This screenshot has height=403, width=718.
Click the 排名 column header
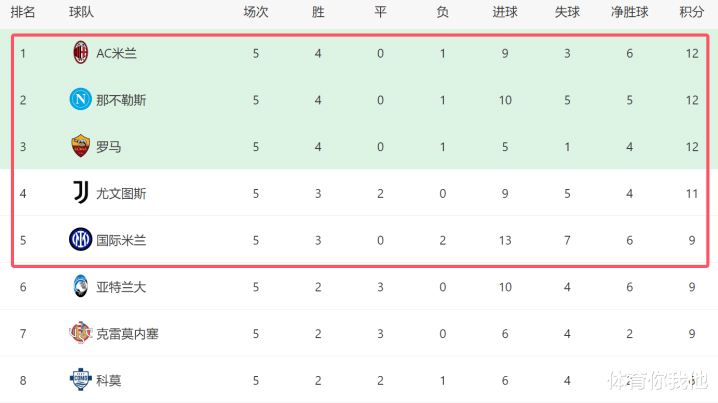[24, 13]
